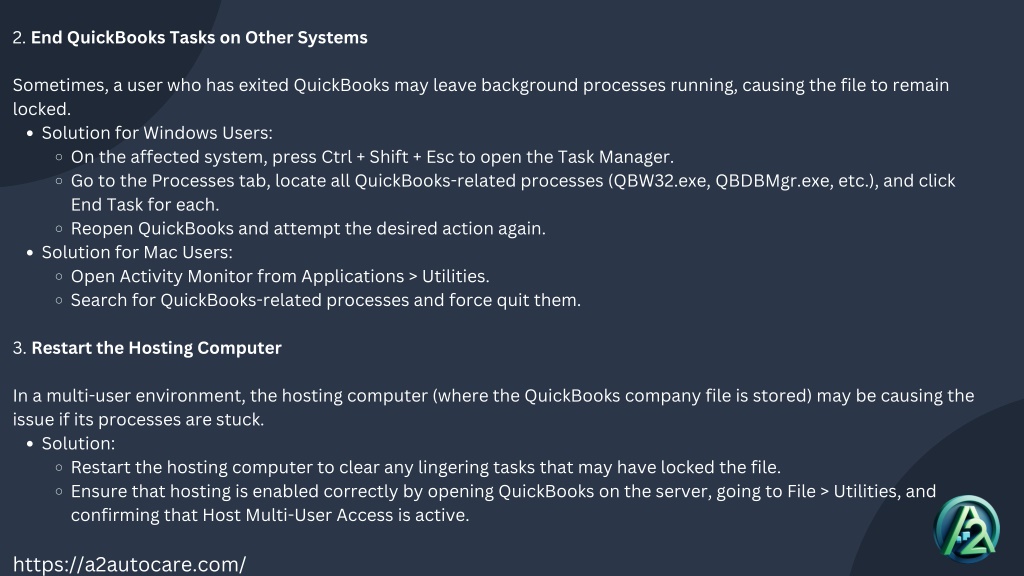Select the Solution for Windows Users bullet
The height and width of the screenshot is (576, 1024).
[157, 133]
